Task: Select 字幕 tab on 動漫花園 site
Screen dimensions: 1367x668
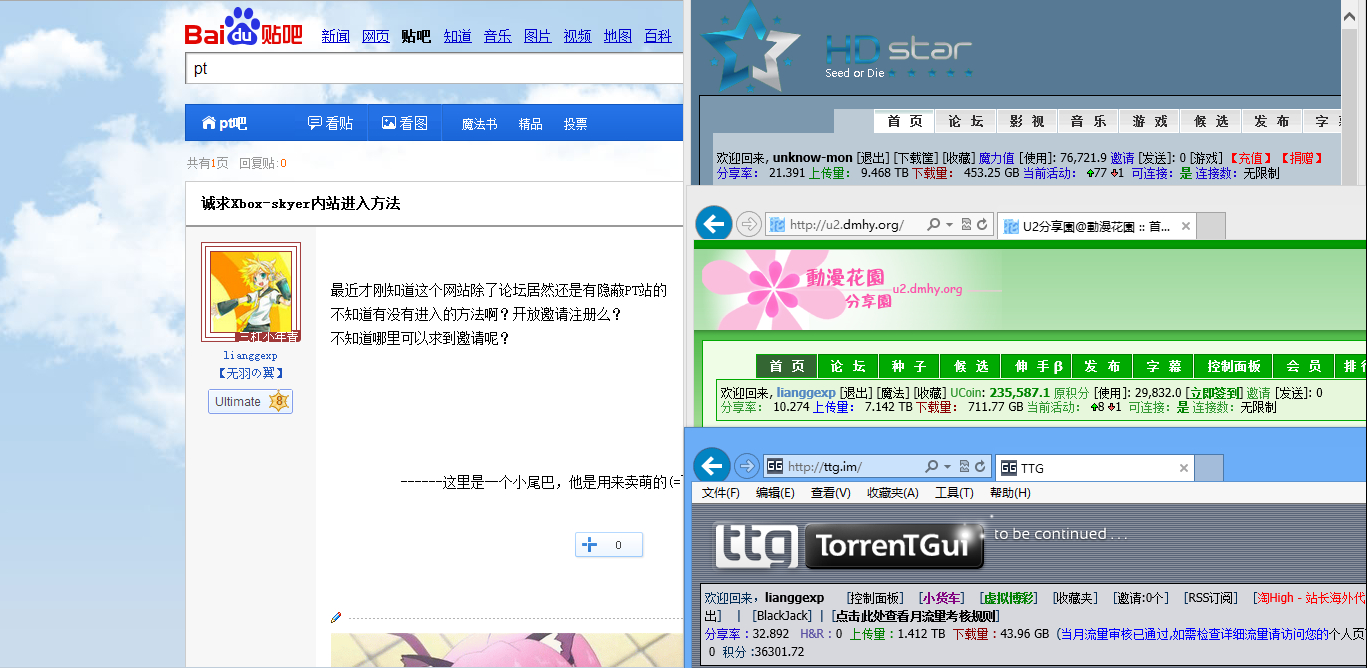Action: click(x=1164, y=366)
